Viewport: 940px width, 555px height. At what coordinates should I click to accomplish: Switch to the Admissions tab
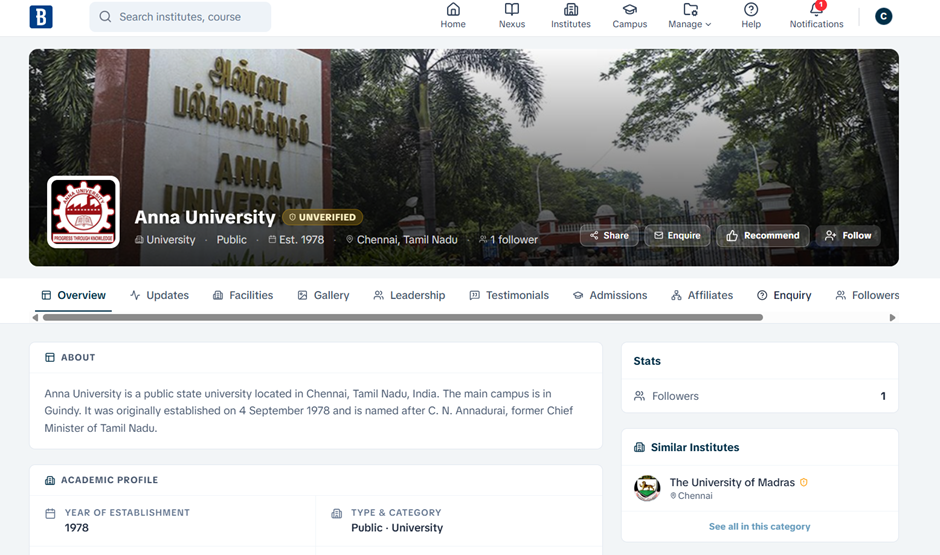[x=610, y=295]
